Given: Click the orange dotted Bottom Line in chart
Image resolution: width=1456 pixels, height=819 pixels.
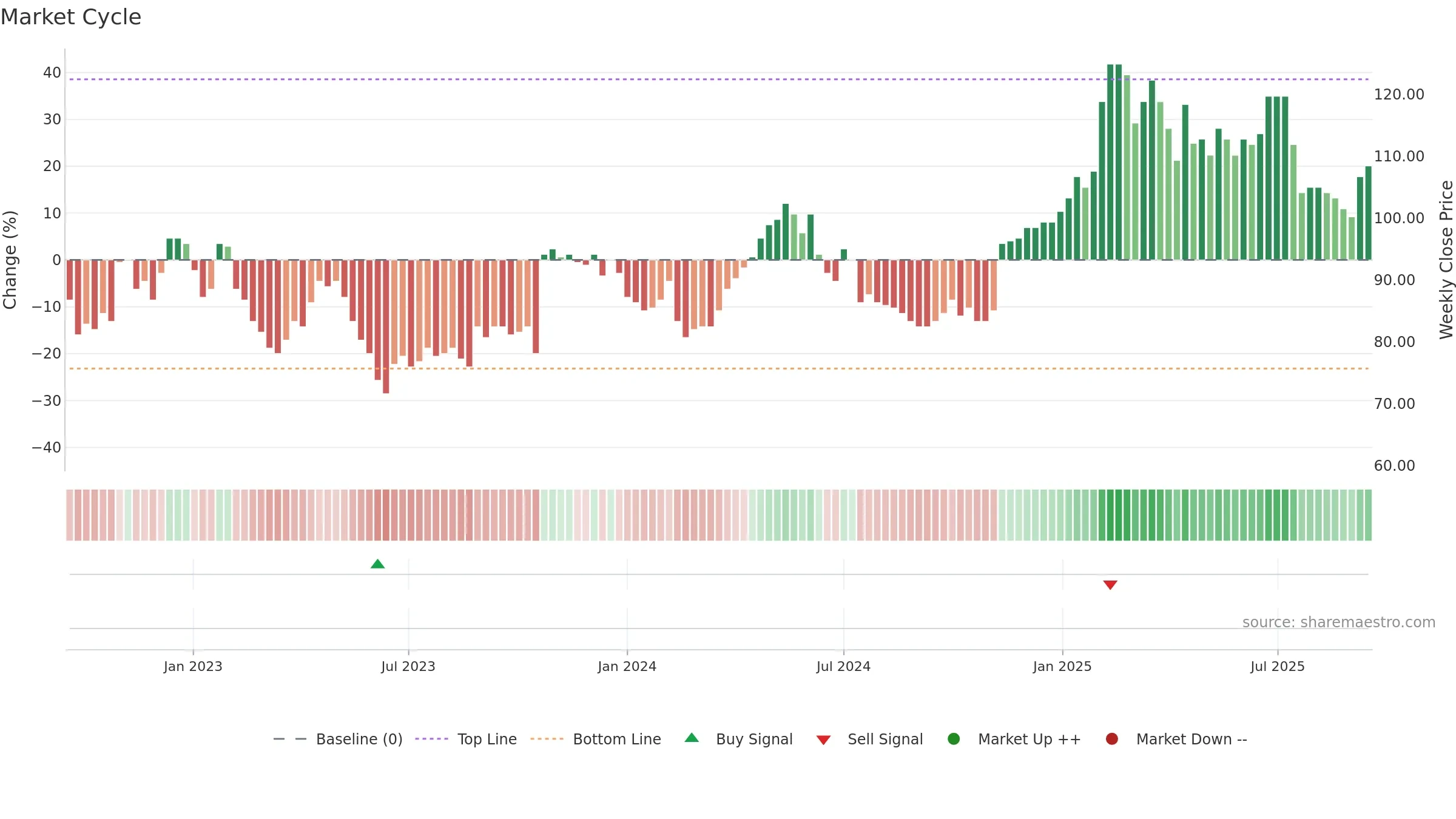Looking at the screenshot, I should 719,368.
